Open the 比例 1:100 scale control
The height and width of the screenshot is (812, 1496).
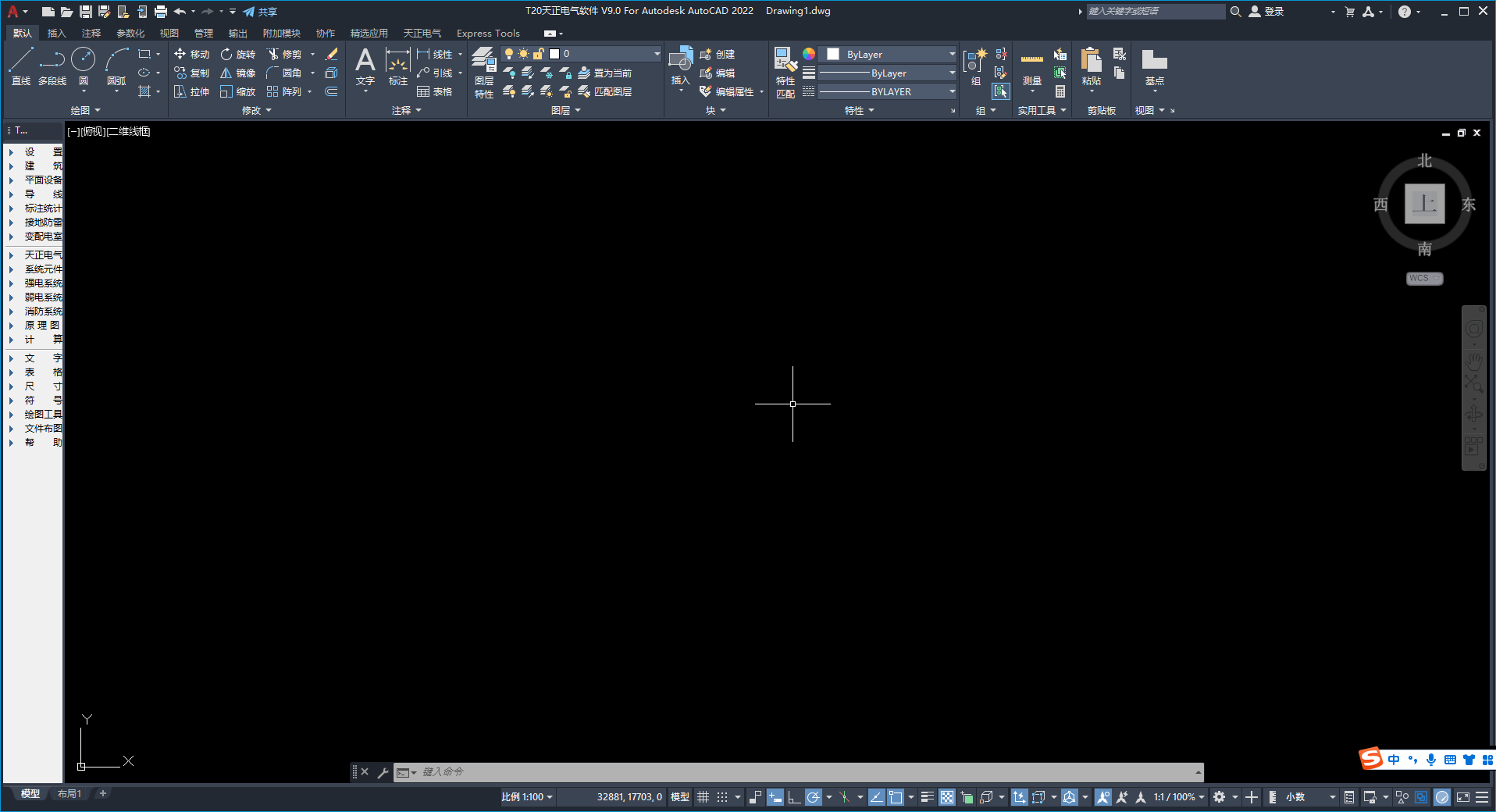tap(526, 797)
